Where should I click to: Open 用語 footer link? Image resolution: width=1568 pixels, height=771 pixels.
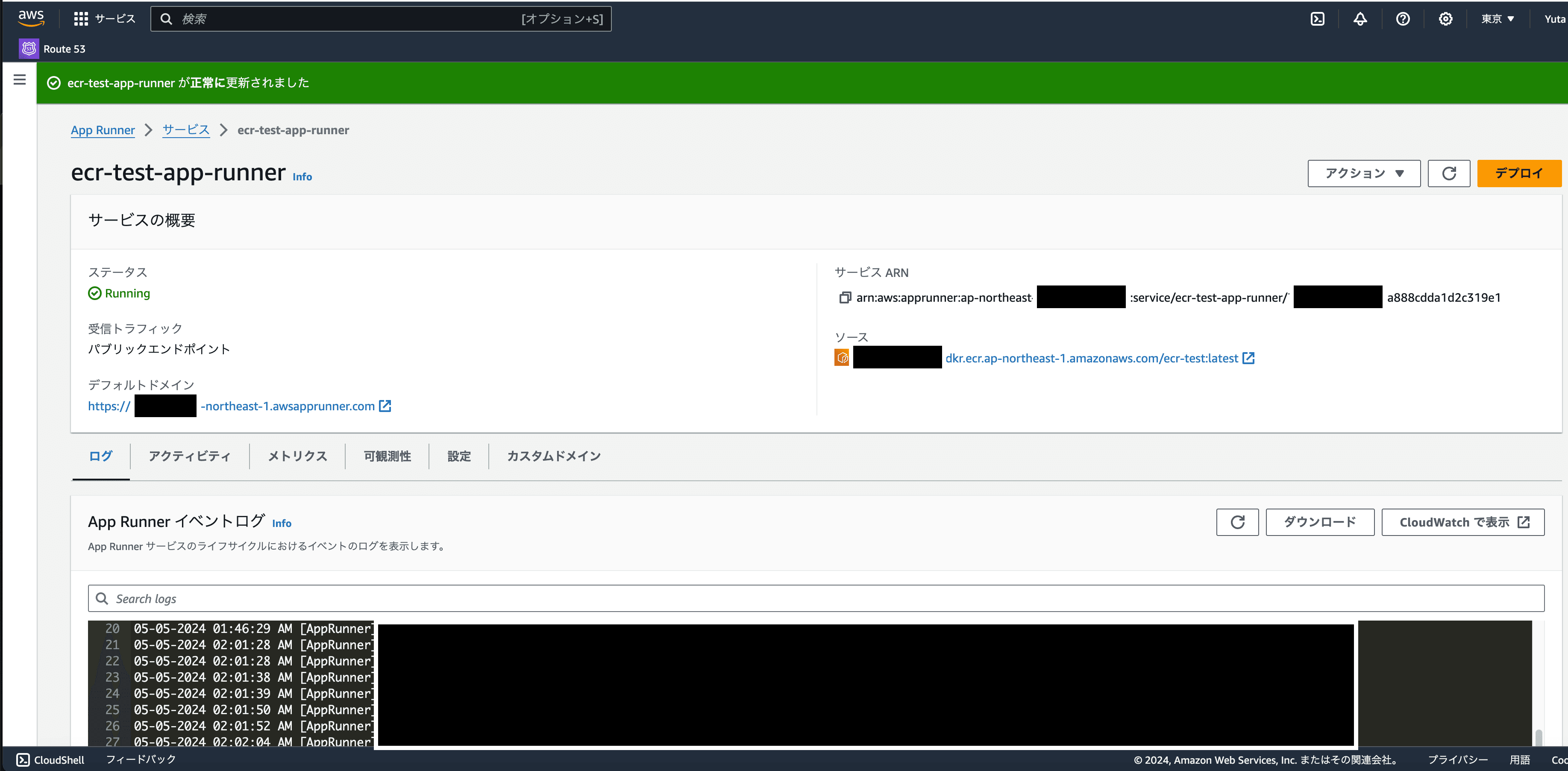click(1520, 760)
